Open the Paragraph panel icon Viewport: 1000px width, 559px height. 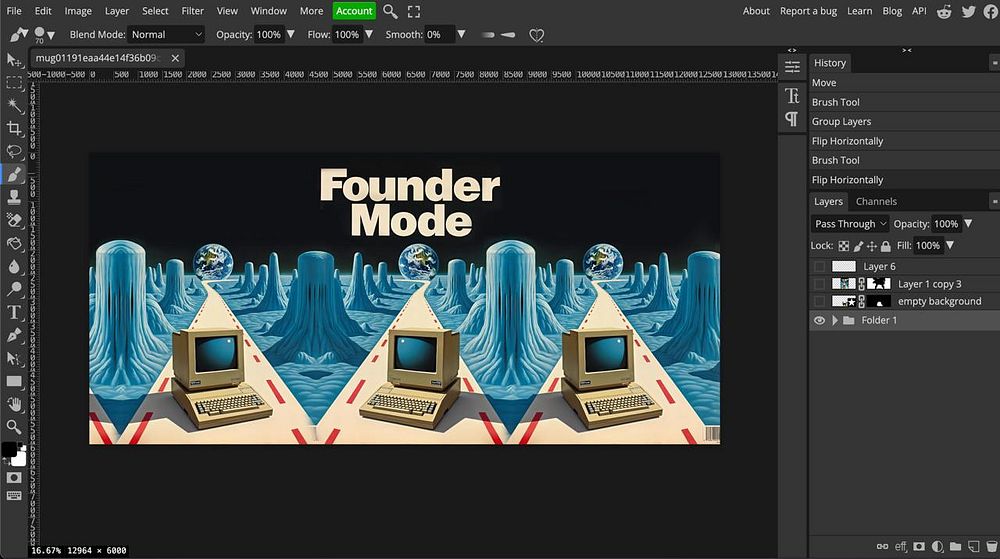point(792,119)
